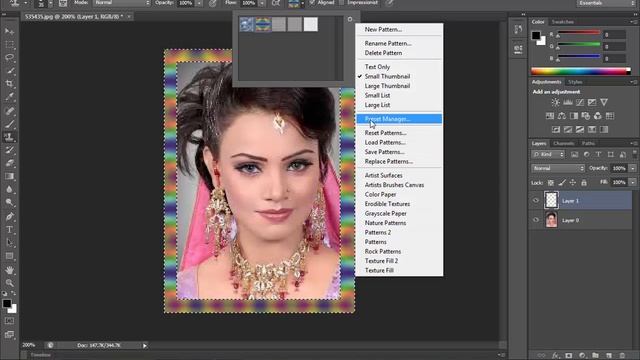Toggle the Aligned checkbox

[312, 3]
